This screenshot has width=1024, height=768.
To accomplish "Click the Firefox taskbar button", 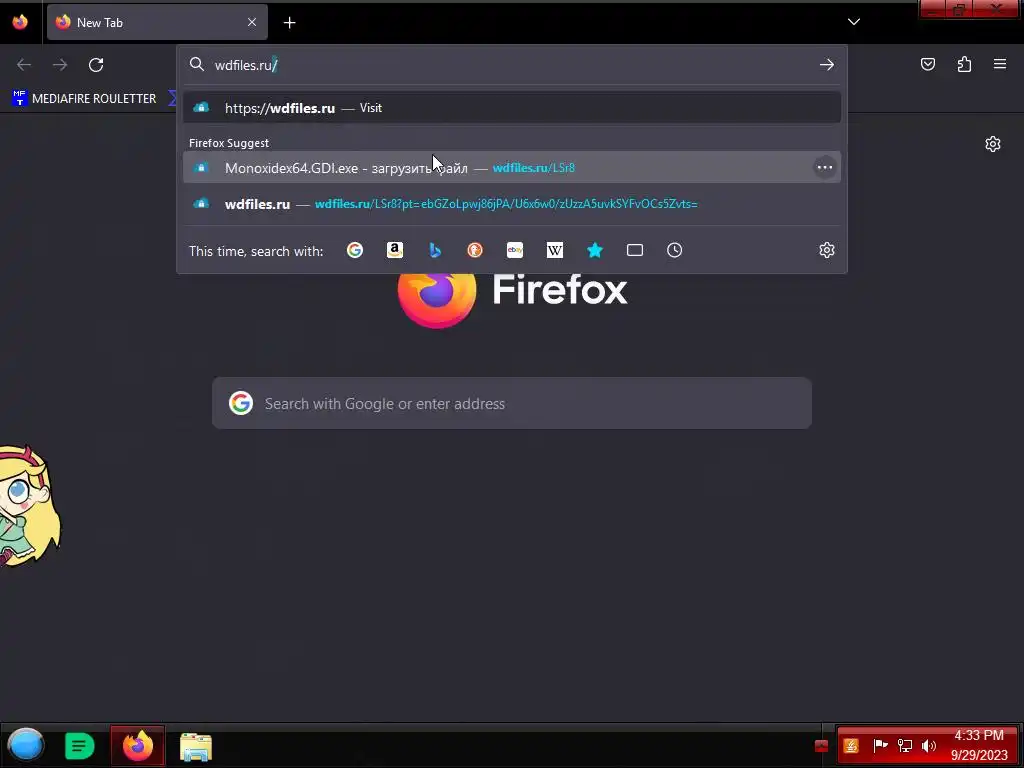I will 138,746.
